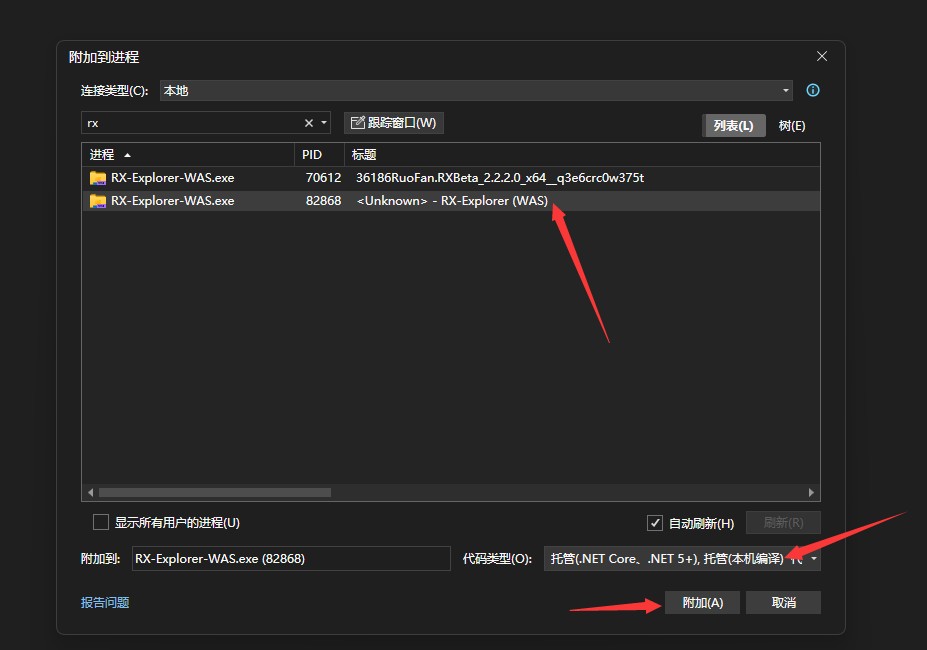Select RX-Explorer-WAS.exe process with PID 70612
Viewport: 927px width, 650px height.
click(x=450, y=178)
